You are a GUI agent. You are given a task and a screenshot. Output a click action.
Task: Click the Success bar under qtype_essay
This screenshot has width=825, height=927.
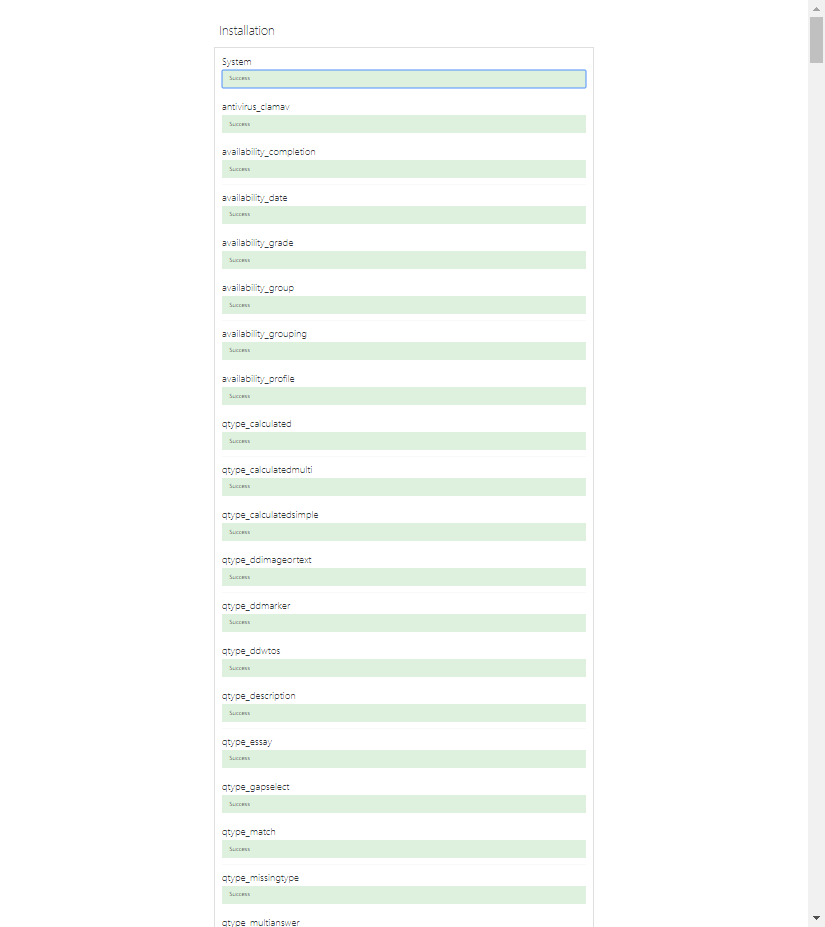pyautogui.click(x=404, y=759)
